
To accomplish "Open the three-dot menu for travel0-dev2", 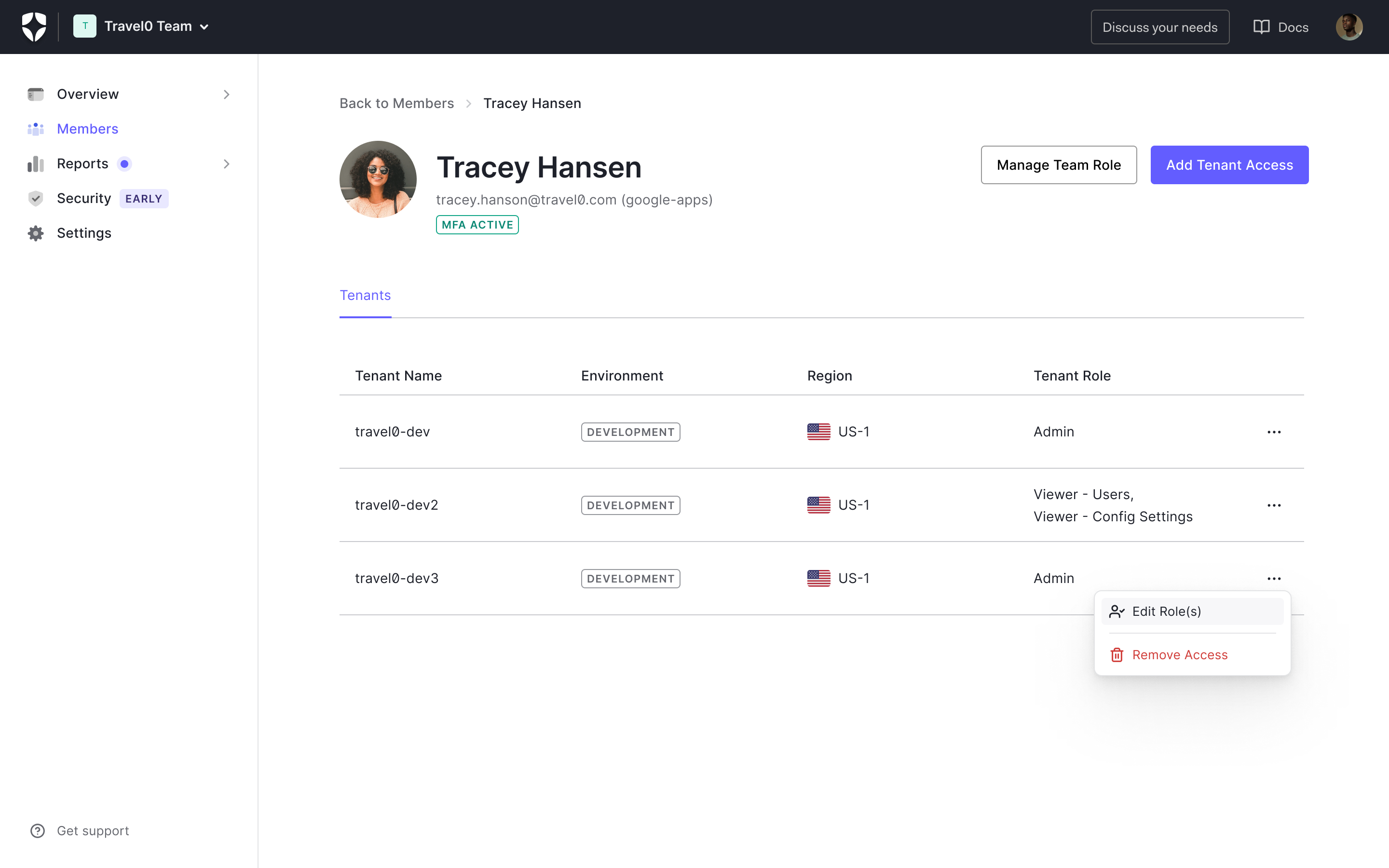I will (x=1274, y=504).
